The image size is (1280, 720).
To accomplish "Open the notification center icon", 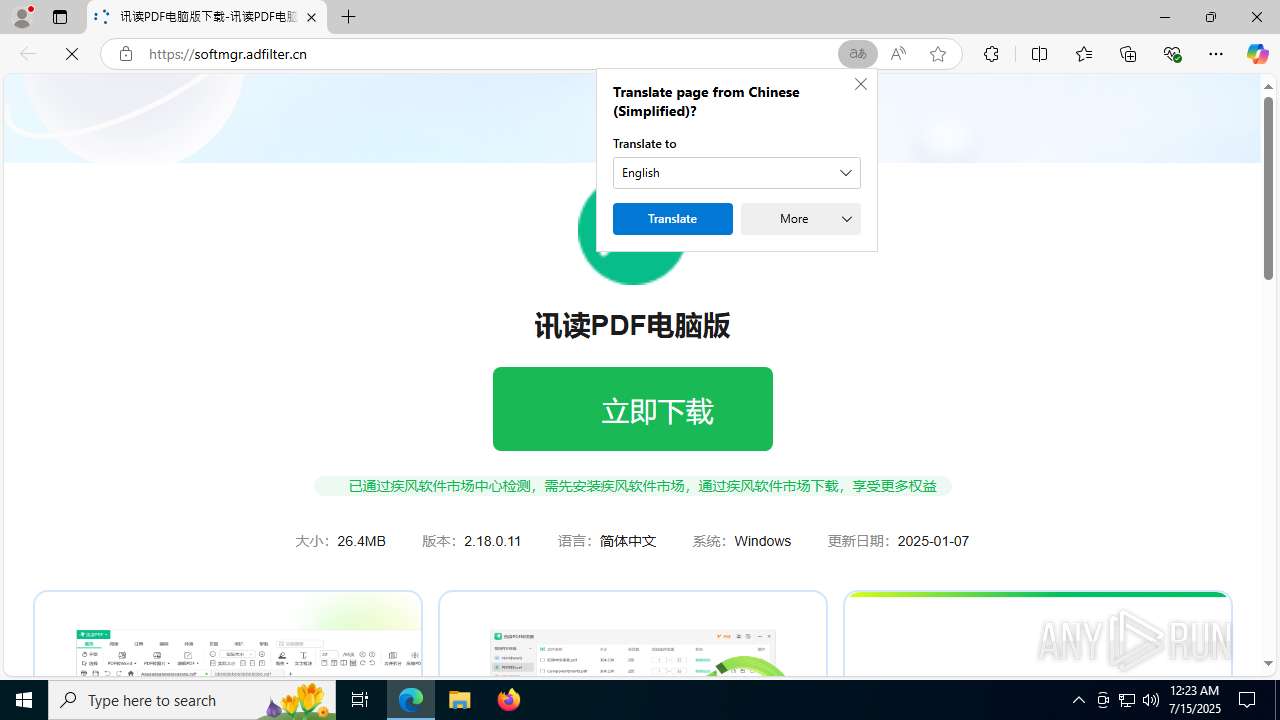I will [x=1247, y=700].
